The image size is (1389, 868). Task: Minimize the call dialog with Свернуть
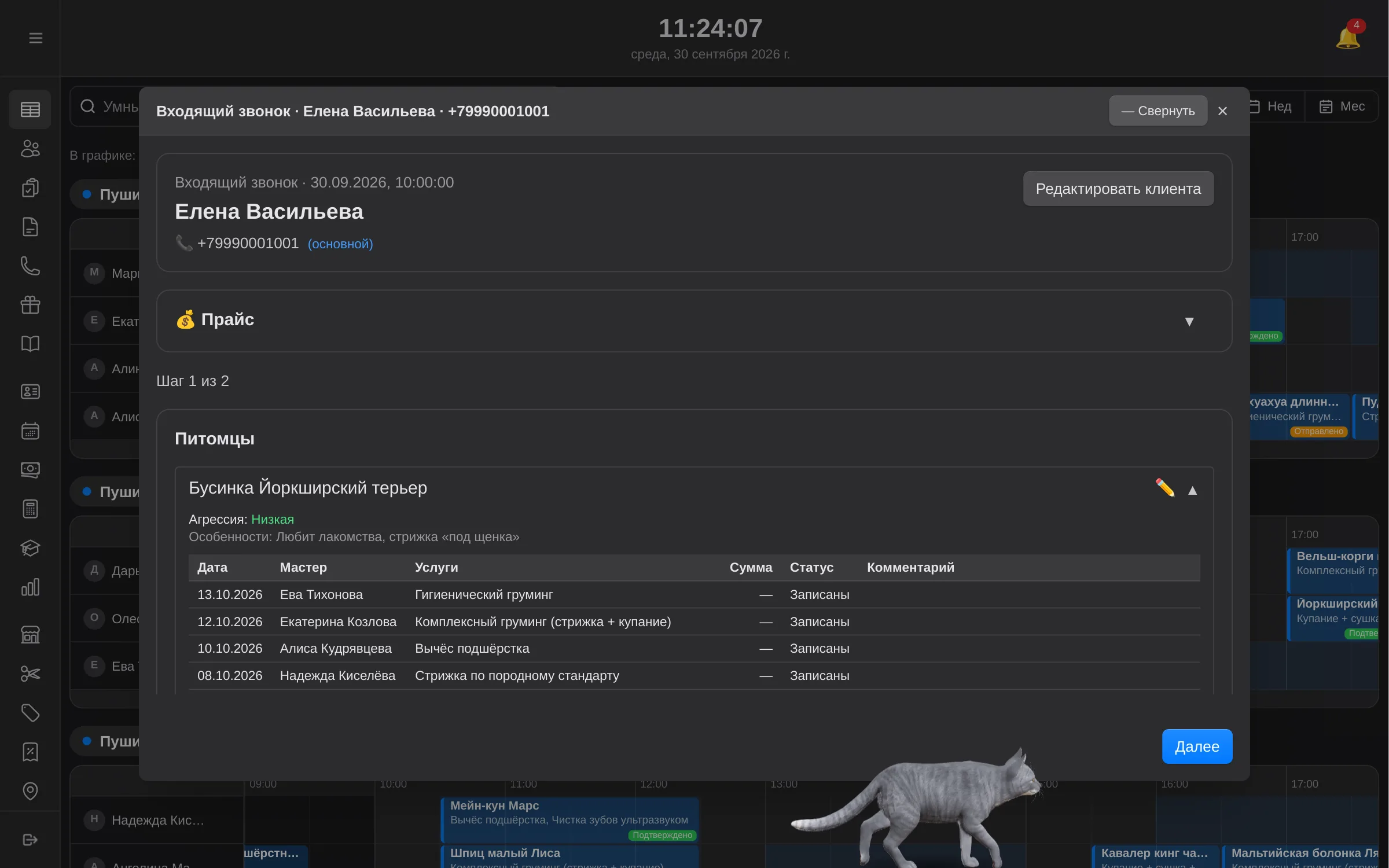coord(1158,111)
